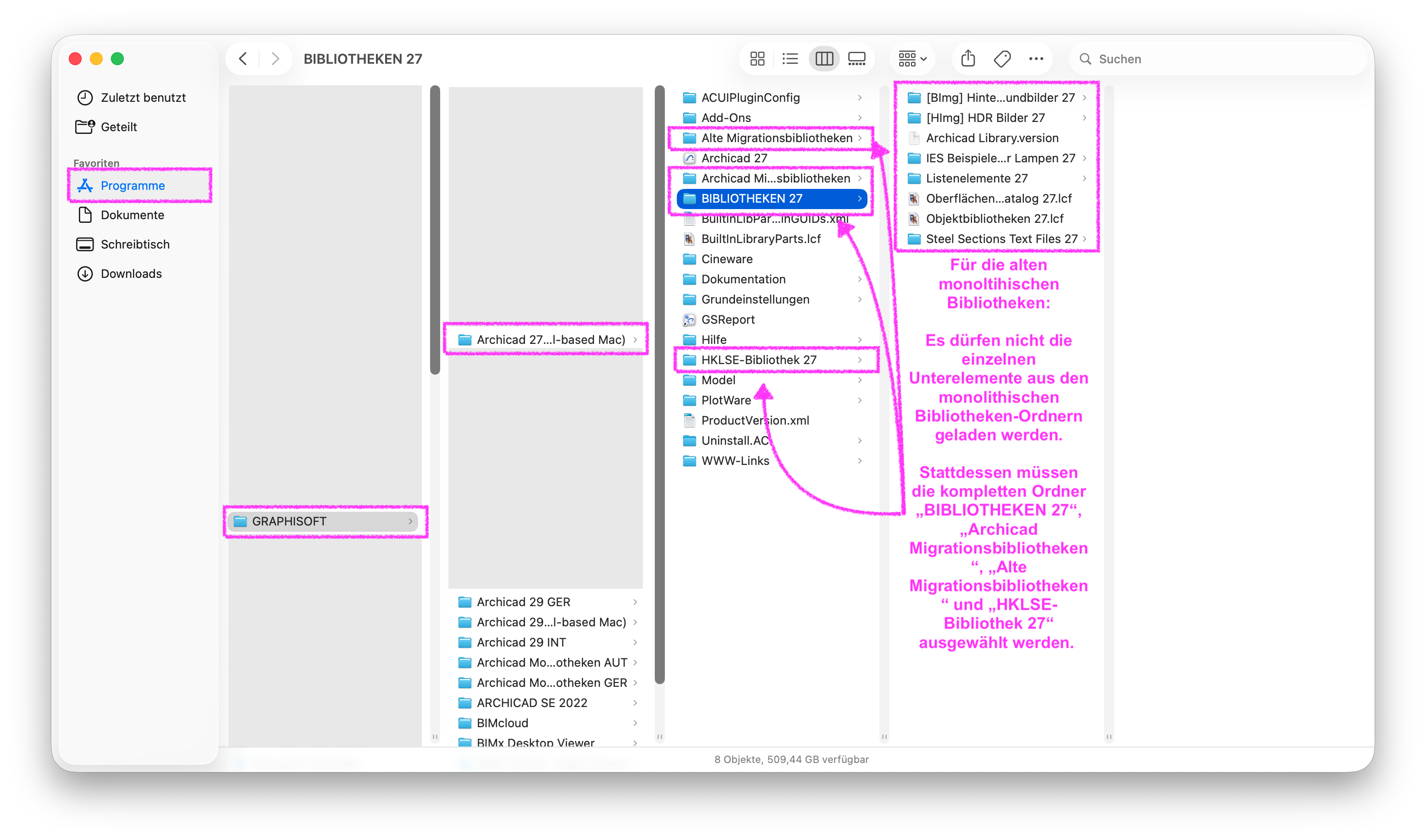Click first column vertical scrollbar
Screen dimensions: 1426x840
[435, 230]
